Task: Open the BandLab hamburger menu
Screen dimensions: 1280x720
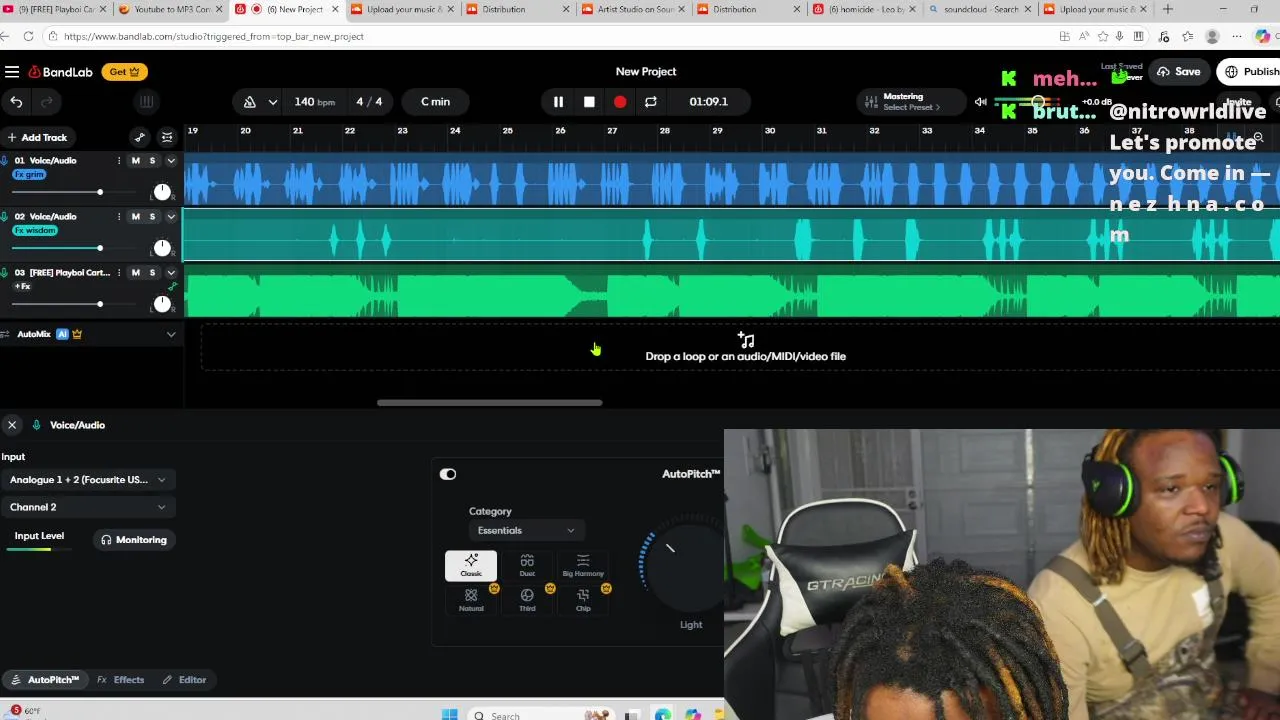Action: tap(12, 72)
